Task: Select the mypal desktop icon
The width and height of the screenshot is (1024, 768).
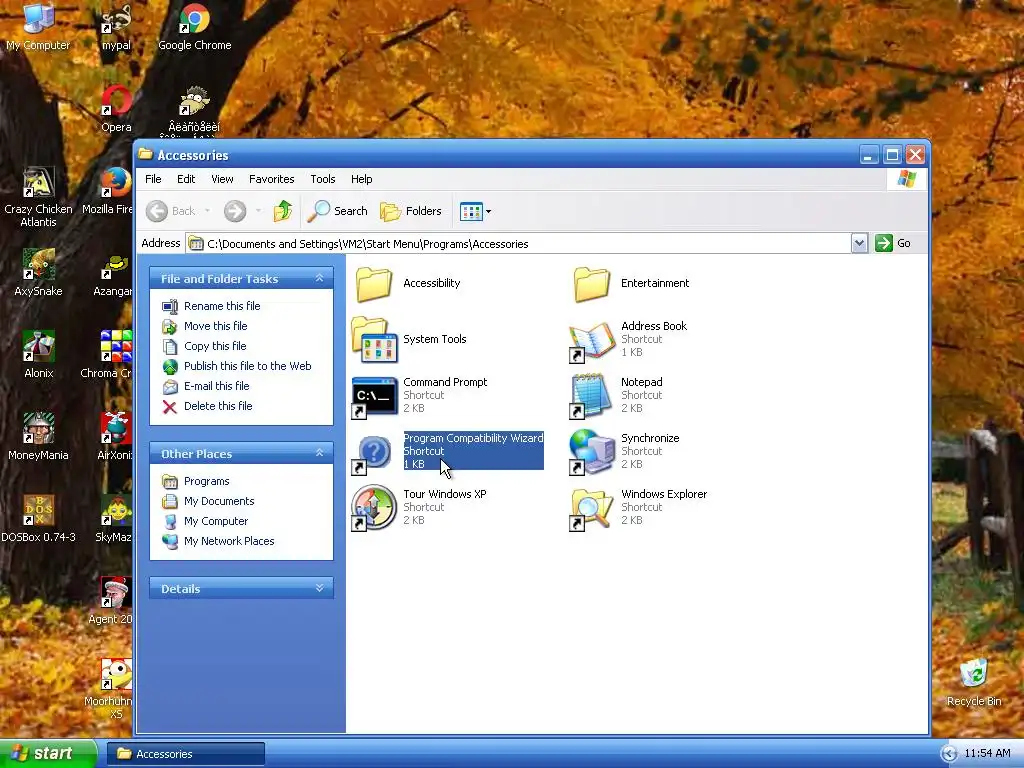Action: pos(116,27)
